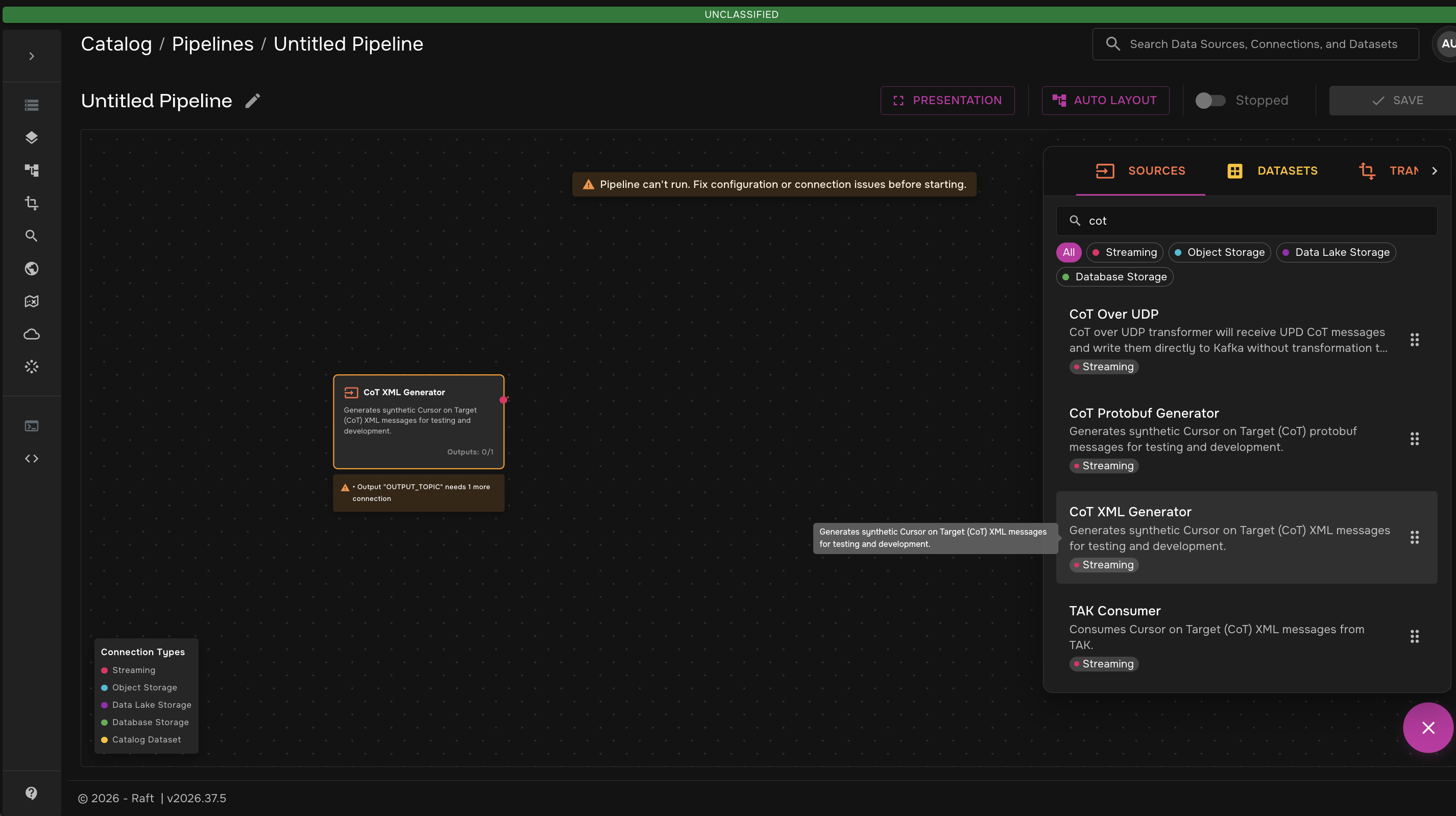The image size is (1456, 816).
Task: Open the code brackets icon in sidebar
Action: click(32, 459)
